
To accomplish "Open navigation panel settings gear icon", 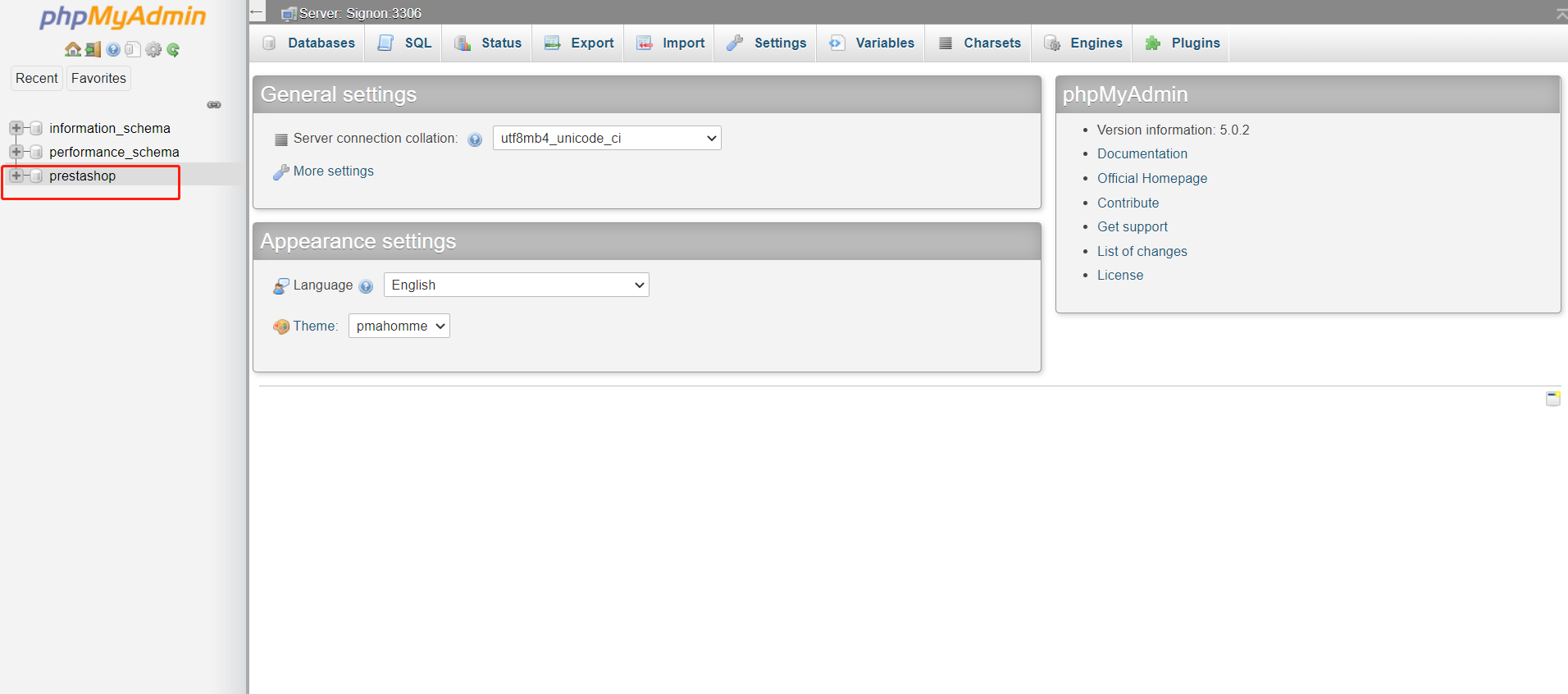I will [x=153, y=49].
